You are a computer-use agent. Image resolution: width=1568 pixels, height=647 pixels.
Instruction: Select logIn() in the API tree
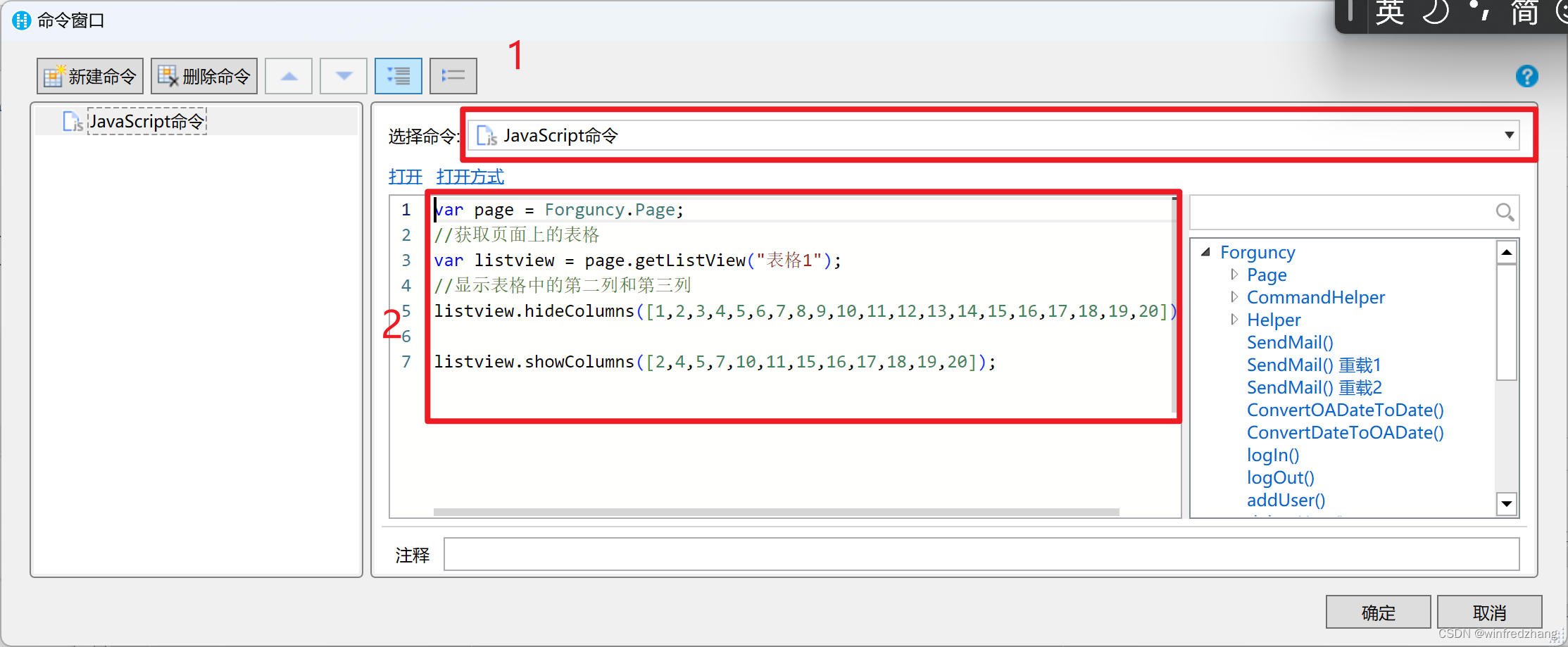click(1273, 455)
